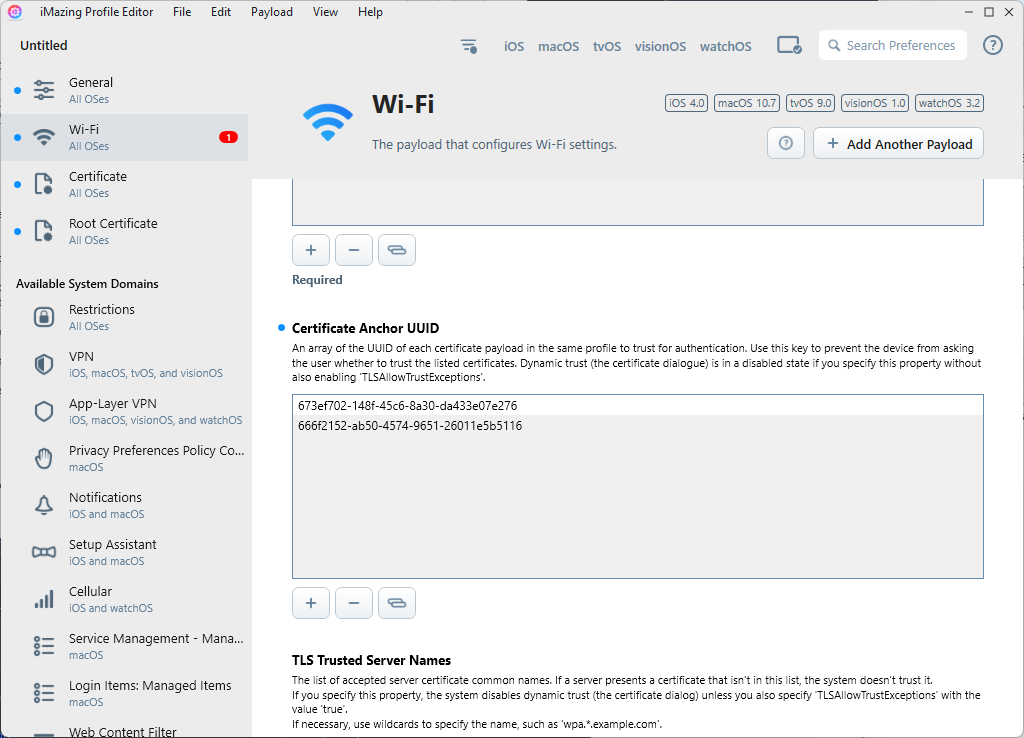Link a certificate payload to Anchor UUID list

point(397,603)
